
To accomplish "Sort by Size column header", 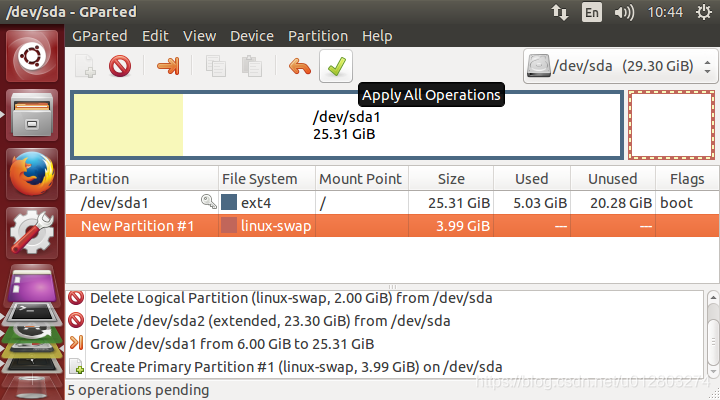I will pos(451,179).
